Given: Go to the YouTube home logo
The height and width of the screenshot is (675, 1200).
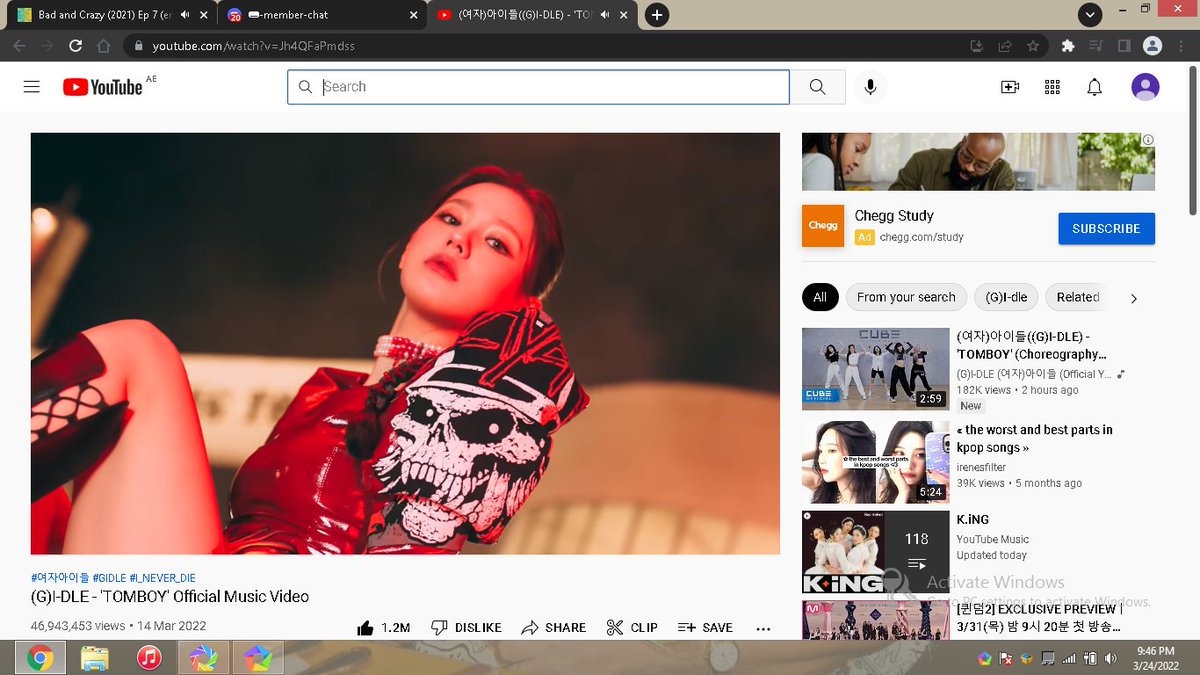Looking at the screenshot, I should pos(103,87).
